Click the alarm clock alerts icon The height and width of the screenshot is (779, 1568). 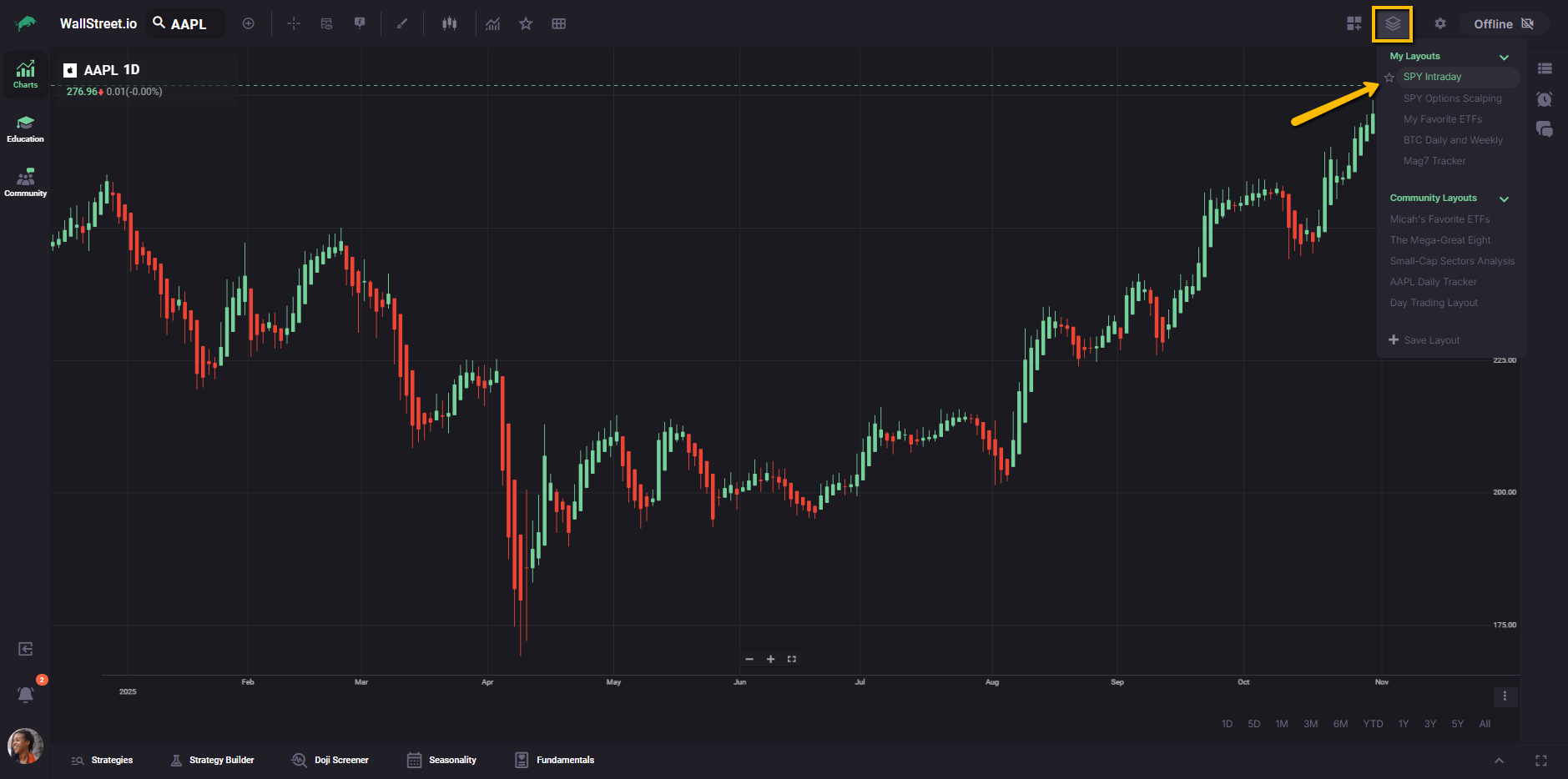pos(1545,99)
